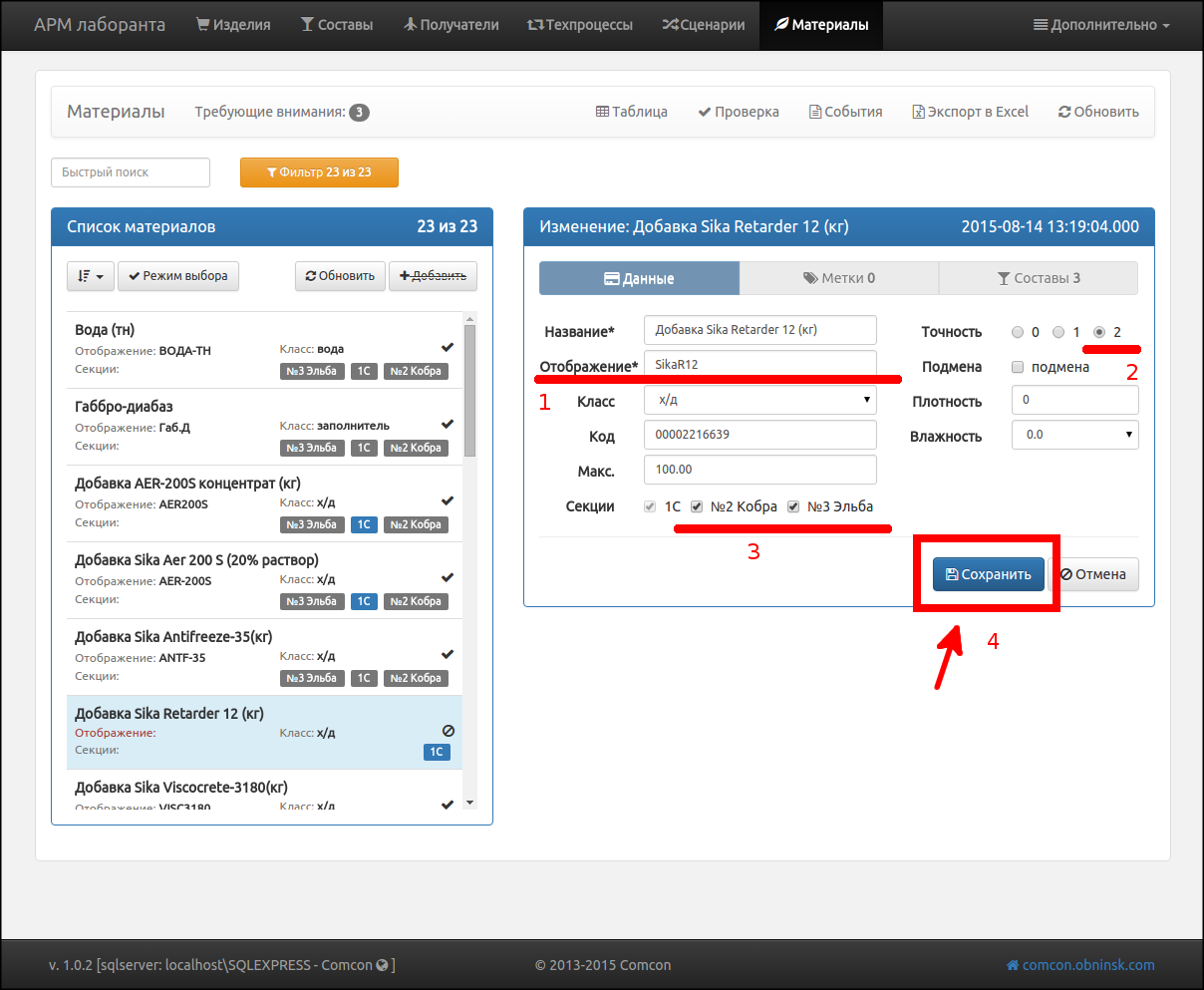This screenshot has width=1204, height=990.
Task: Select the Материалы navigation tab
Action: tap(820, 25)
